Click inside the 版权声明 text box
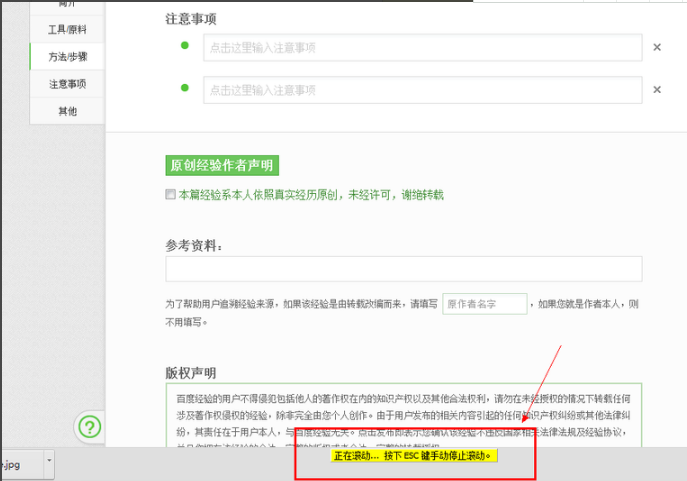Image resolution: width=687 pixels, height=481 pixels. pyautogui.click(x=404, y=415)
